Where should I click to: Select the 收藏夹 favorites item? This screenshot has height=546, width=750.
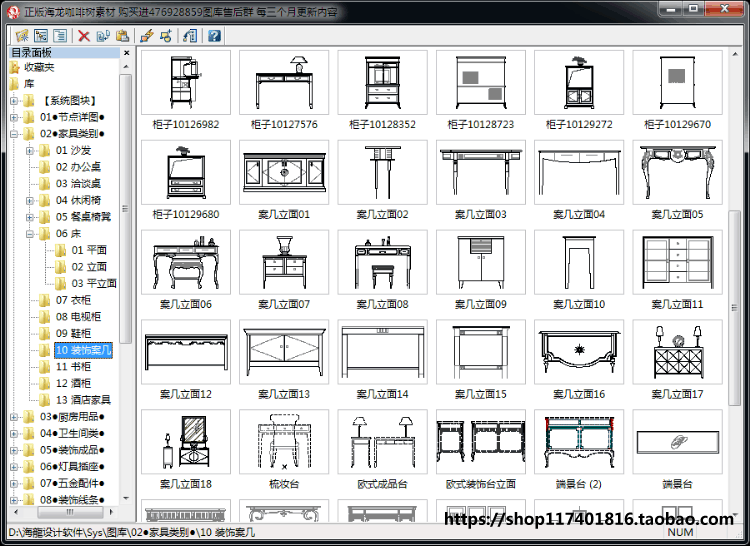click(x=39, y=67)
